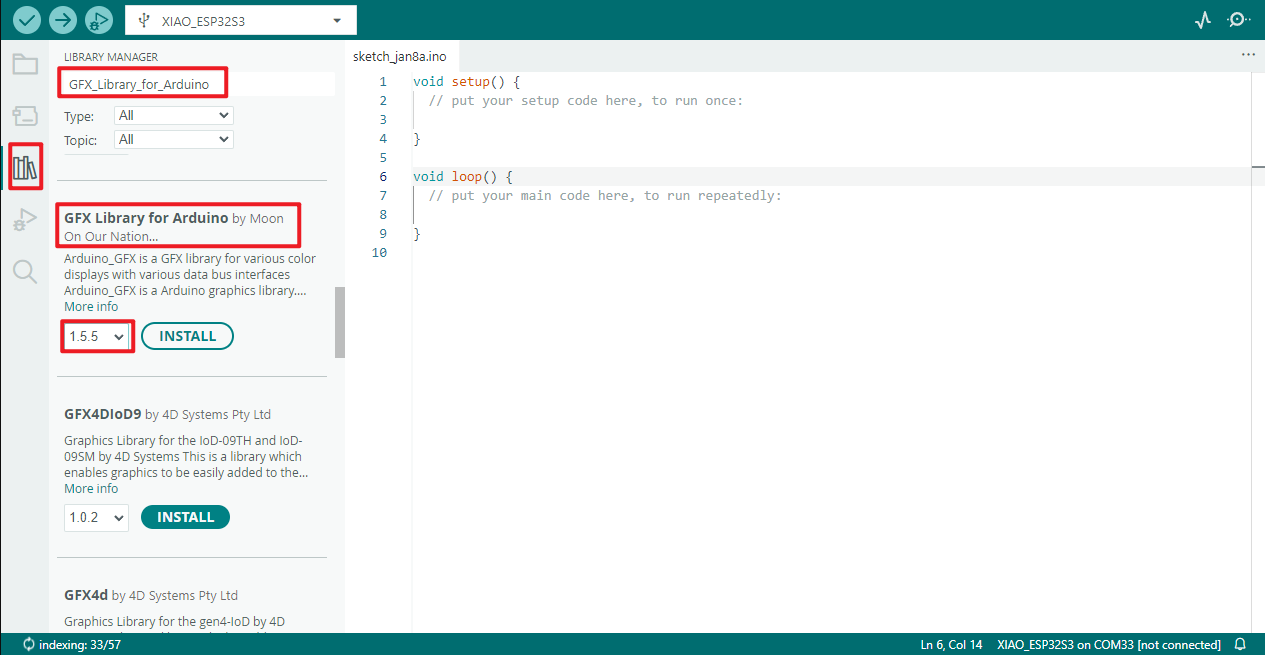Open the Search magnifier in sidebar

tap(25, 271)
